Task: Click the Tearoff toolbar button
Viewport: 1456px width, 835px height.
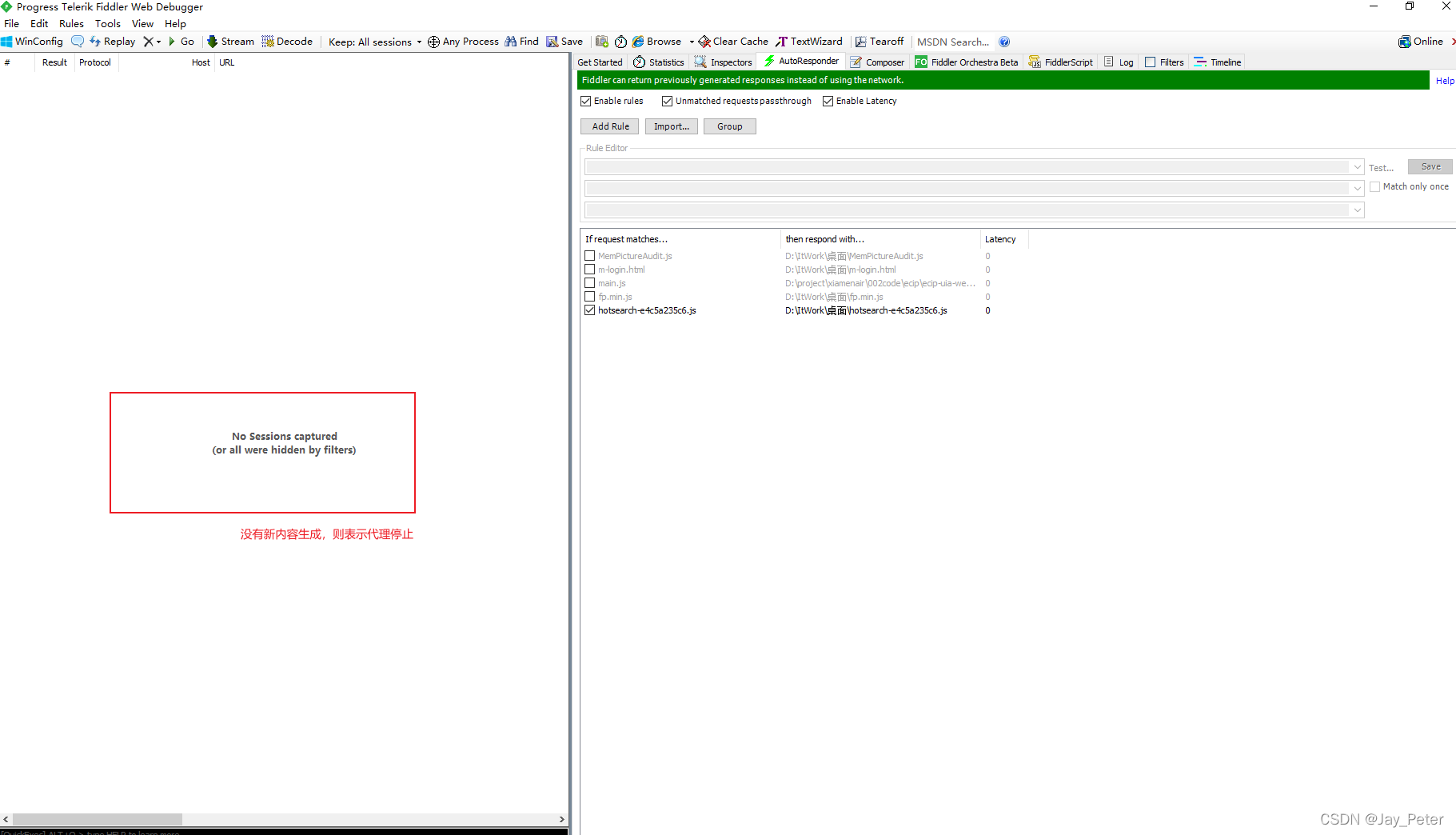Action: pos(880,42)
